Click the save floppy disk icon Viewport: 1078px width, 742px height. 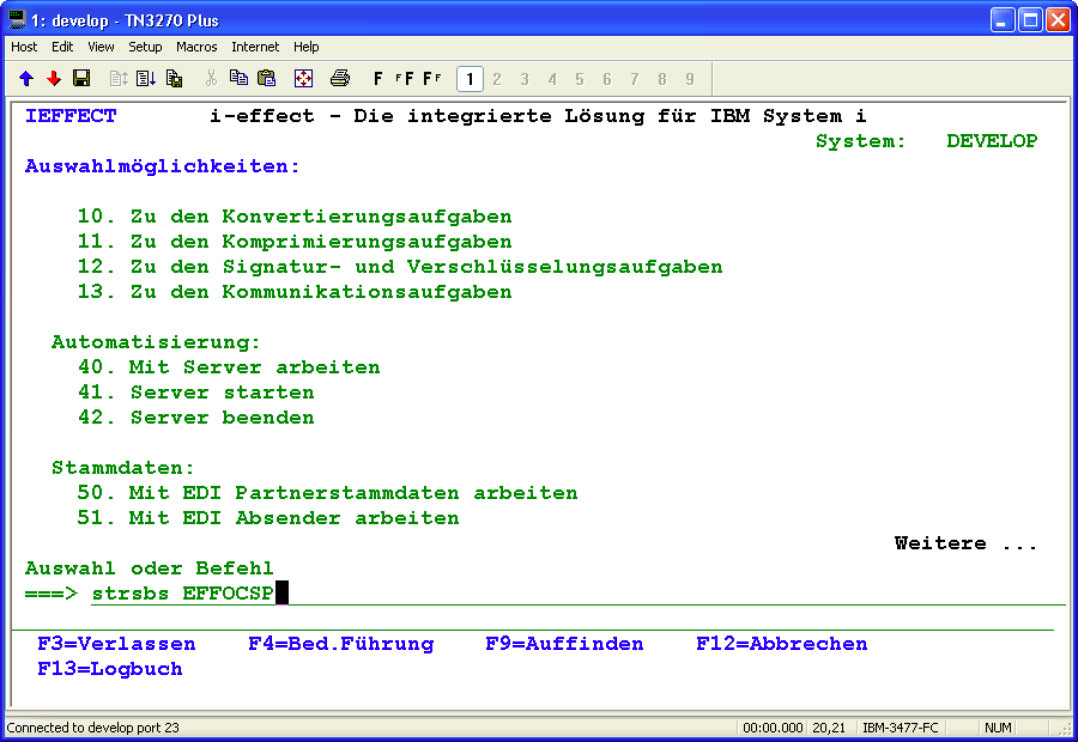point(81,78)
